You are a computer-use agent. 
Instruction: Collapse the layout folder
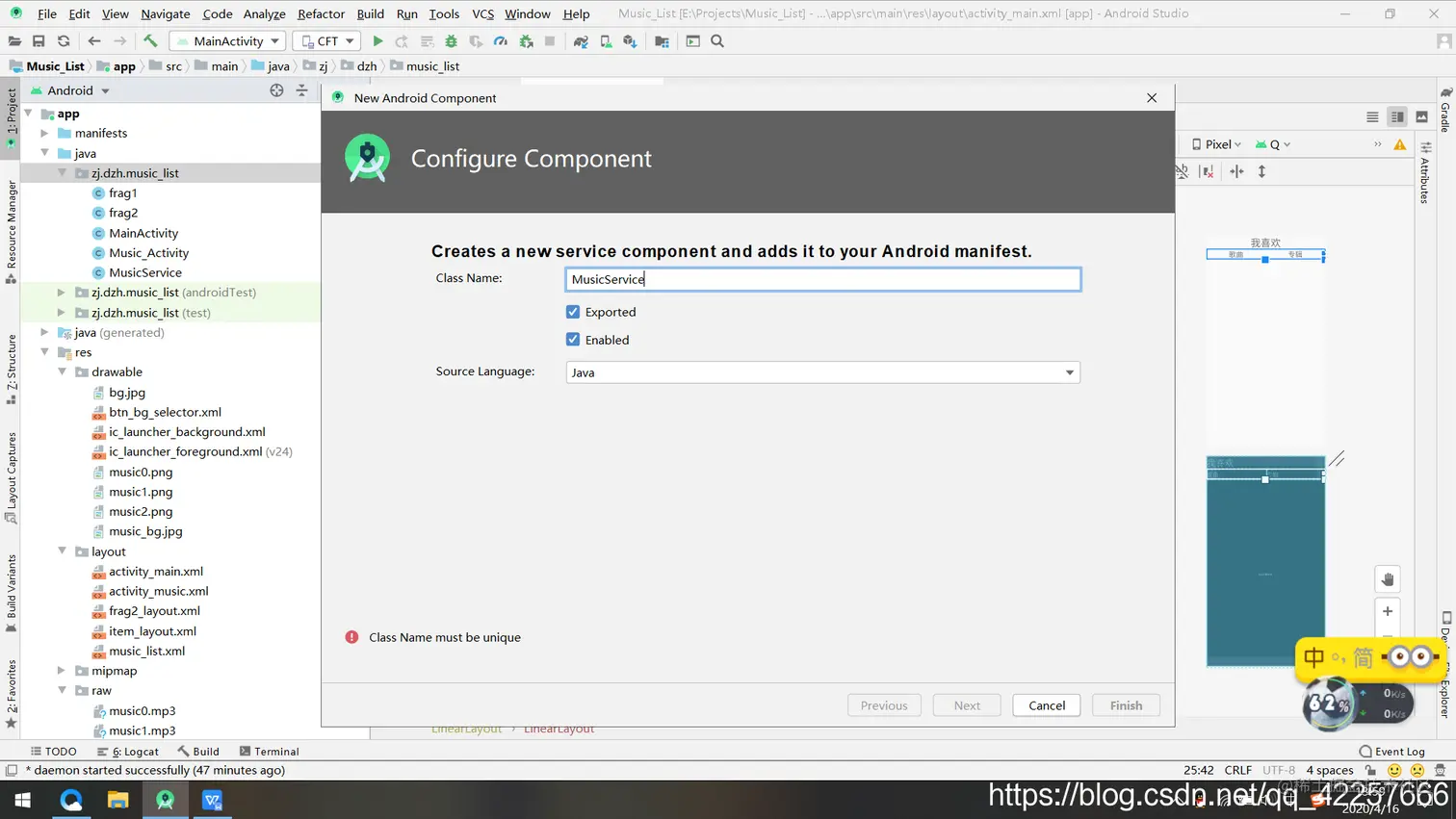[62, 551]
